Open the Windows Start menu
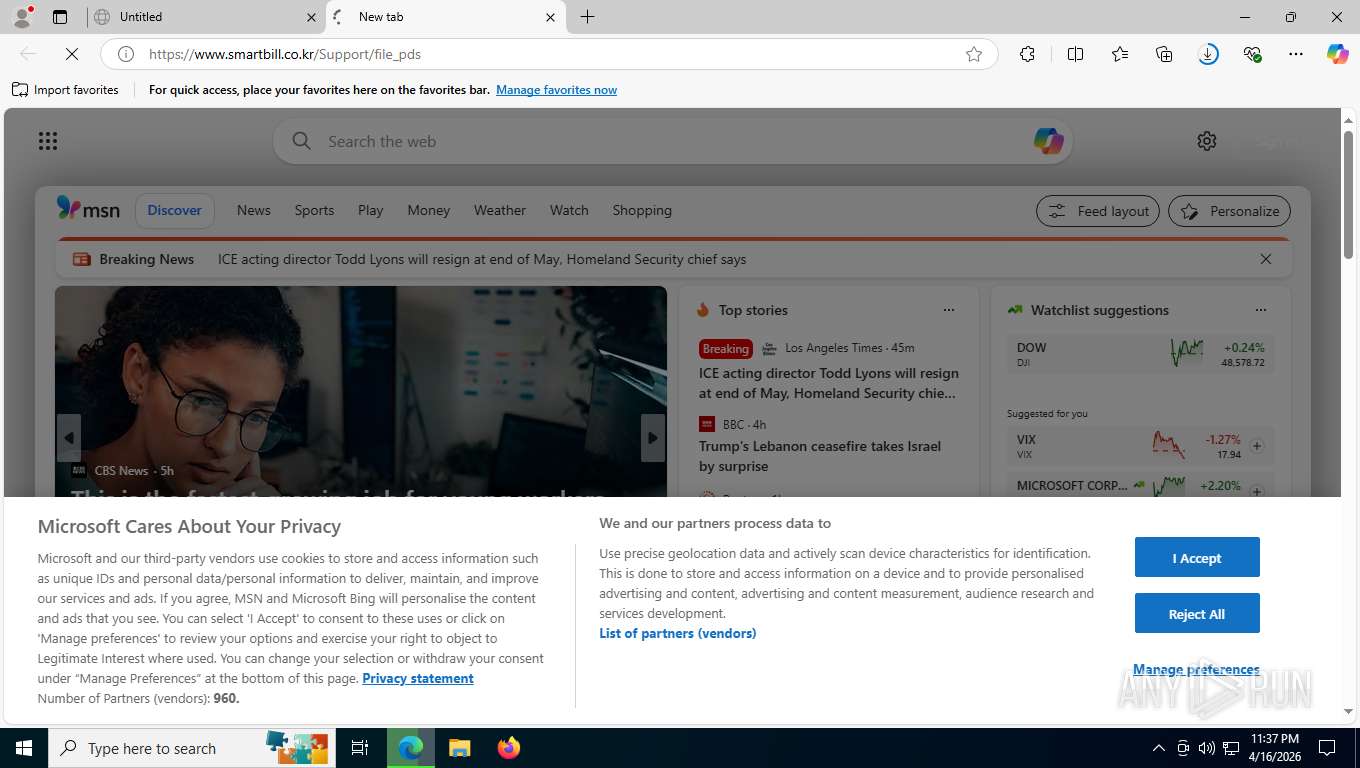Viewport: 1360px width, 768px height. [23, 748]
